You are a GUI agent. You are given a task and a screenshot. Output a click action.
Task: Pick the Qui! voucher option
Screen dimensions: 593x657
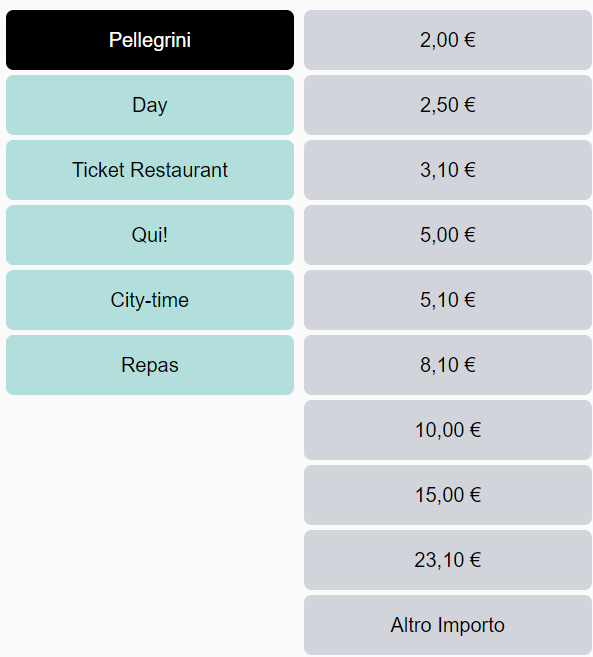pyautogui.click(x=150, y=235)
